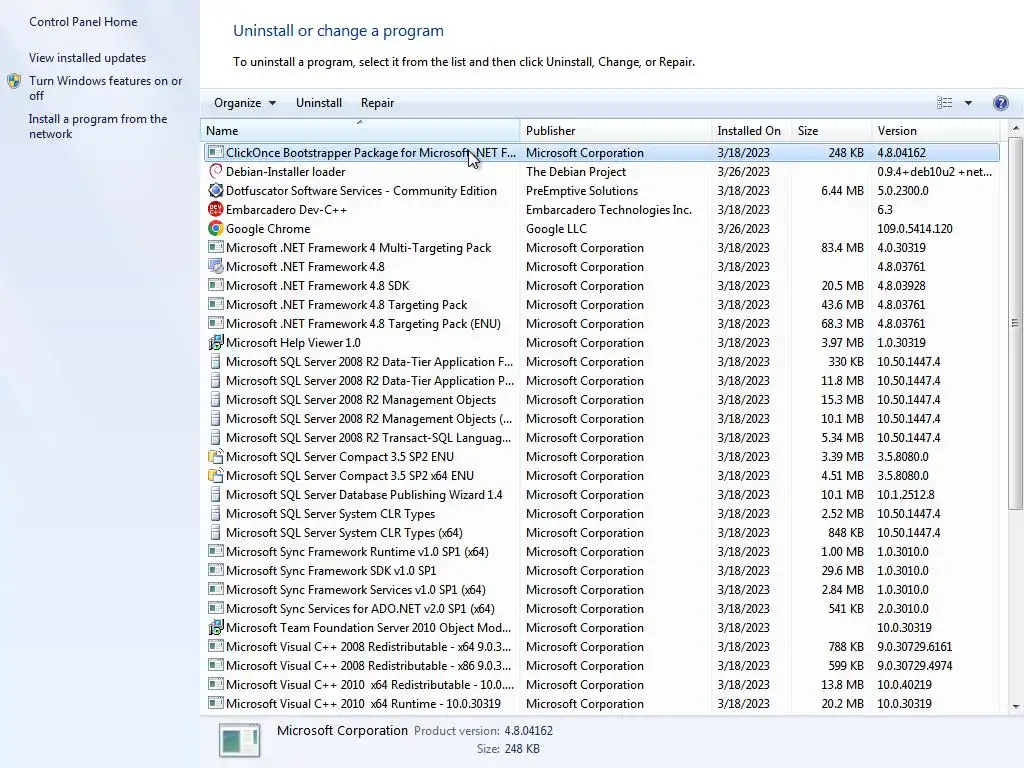Select Microsoft .NET Framework 4.8 Targeting Pack row
1024x768 pixels.
(x=601, y=305)
